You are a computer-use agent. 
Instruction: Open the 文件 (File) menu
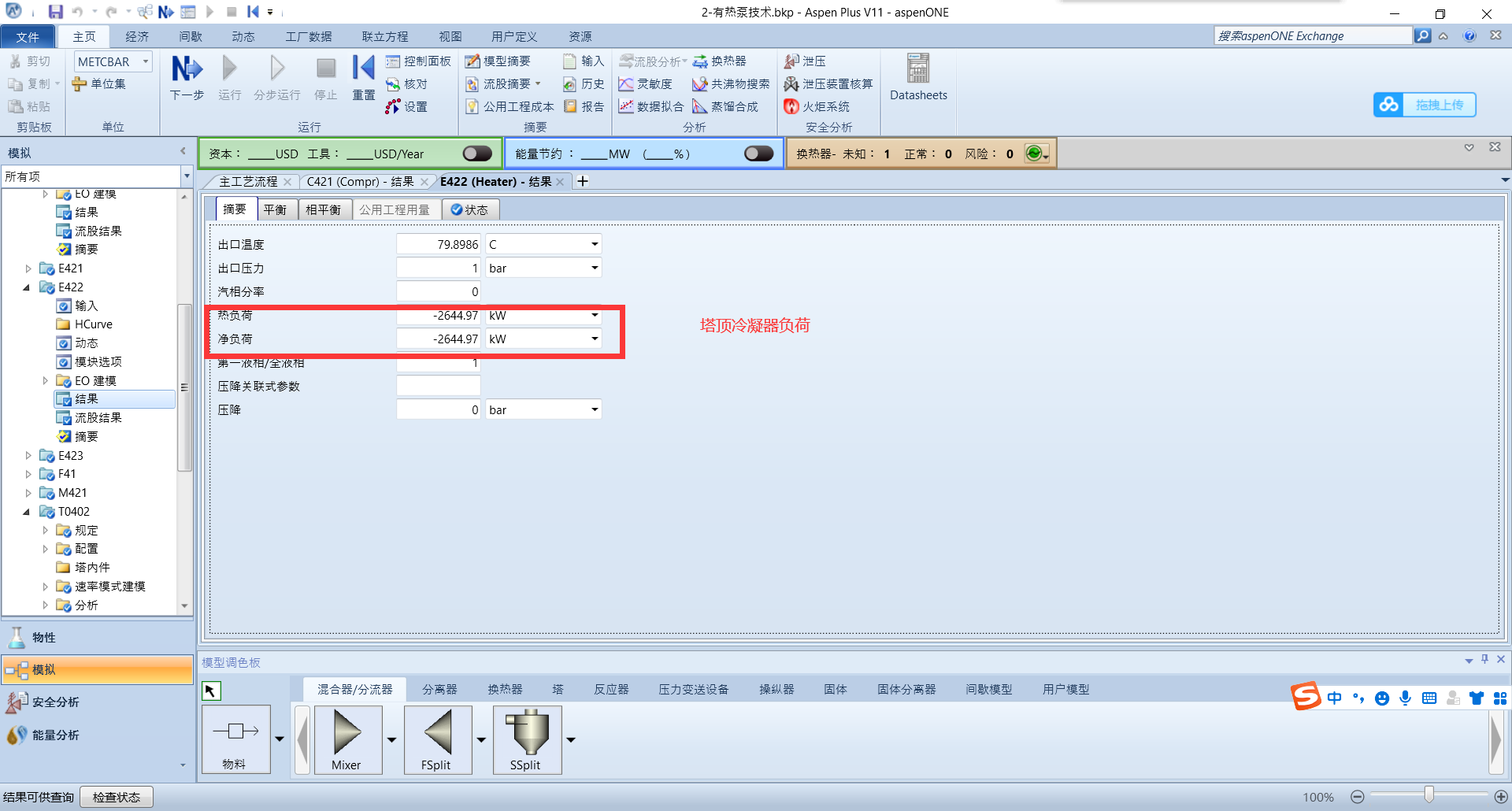[28, 36]
